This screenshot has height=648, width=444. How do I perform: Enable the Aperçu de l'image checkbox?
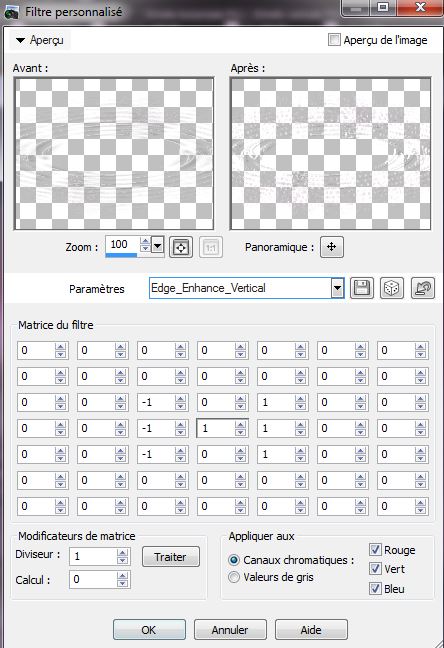coord(334,40)
